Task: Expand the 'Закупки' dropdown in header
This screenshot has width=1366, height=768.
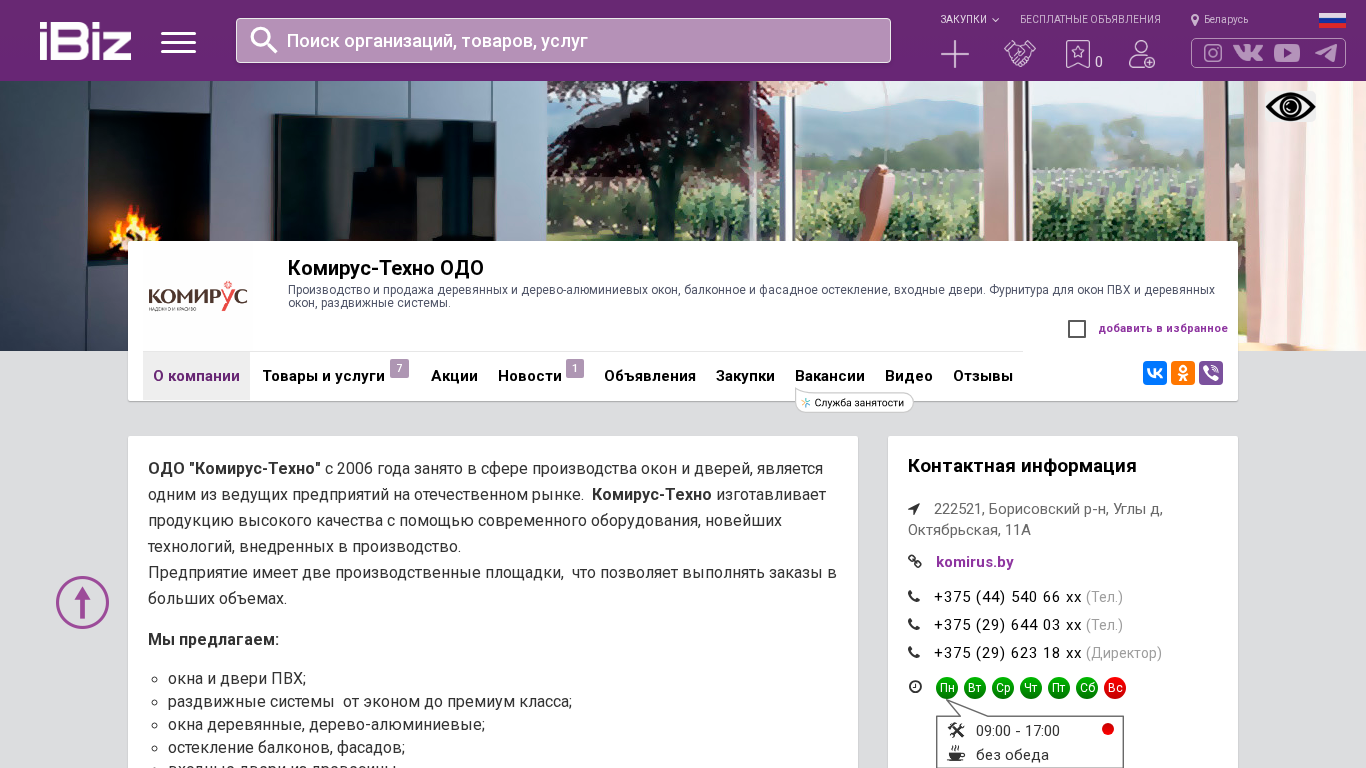Action: pyautogui.click(x=968, y=19)
